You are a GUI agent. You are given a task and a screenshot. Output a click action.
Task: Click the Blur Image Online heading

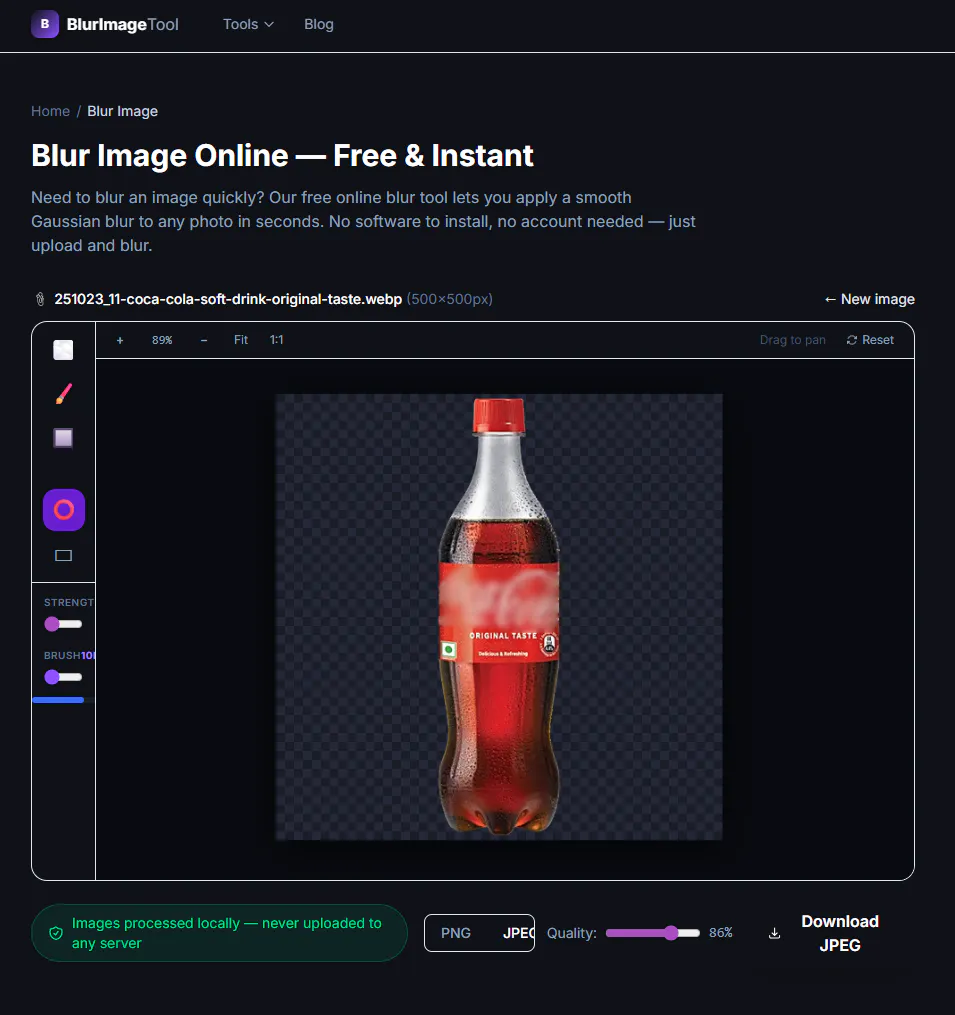coord(282,155)
